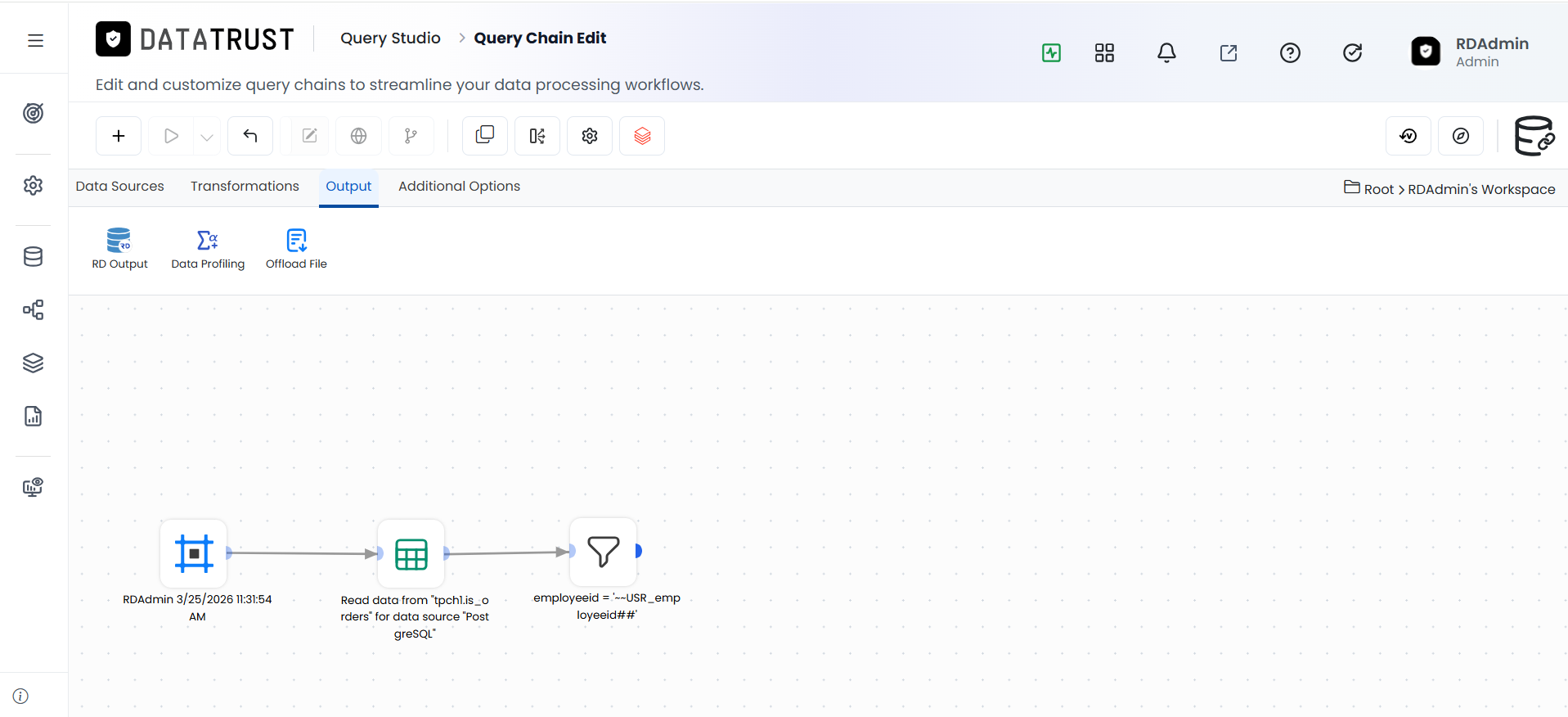1568x717 pixels.
Task: Open the settings gear in the toolbar
Action: 590,136
